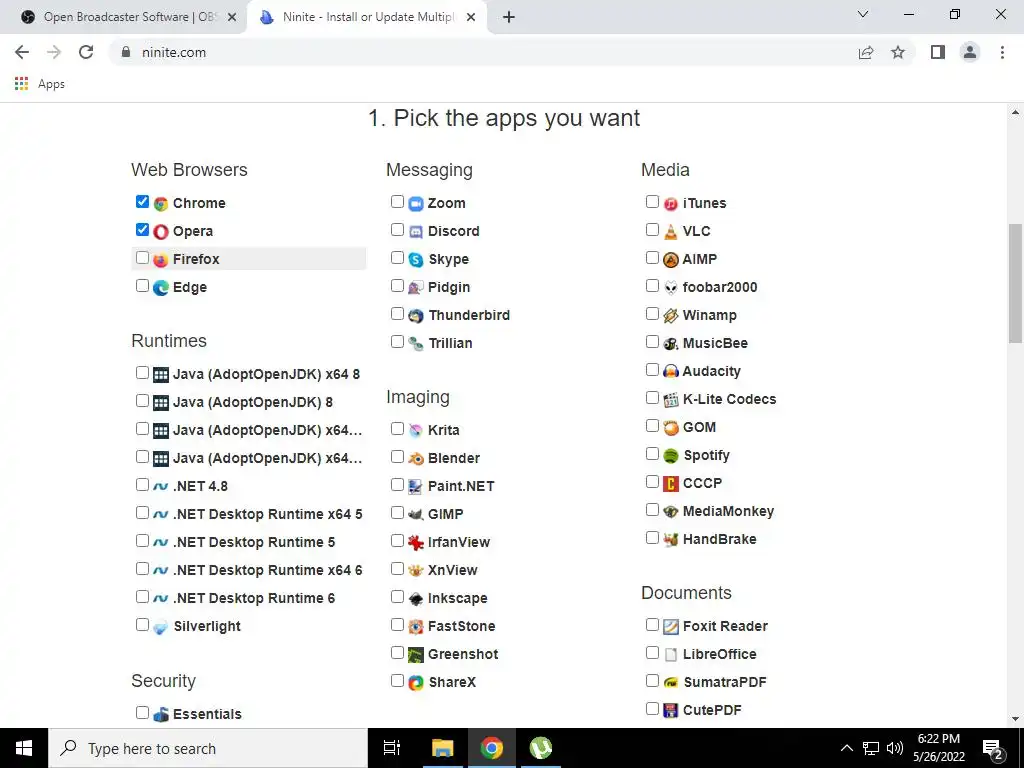Viewport: 1024px width, 768px height.
Task: Open the Chrome three-dot menu
Action: [1002, 52]
